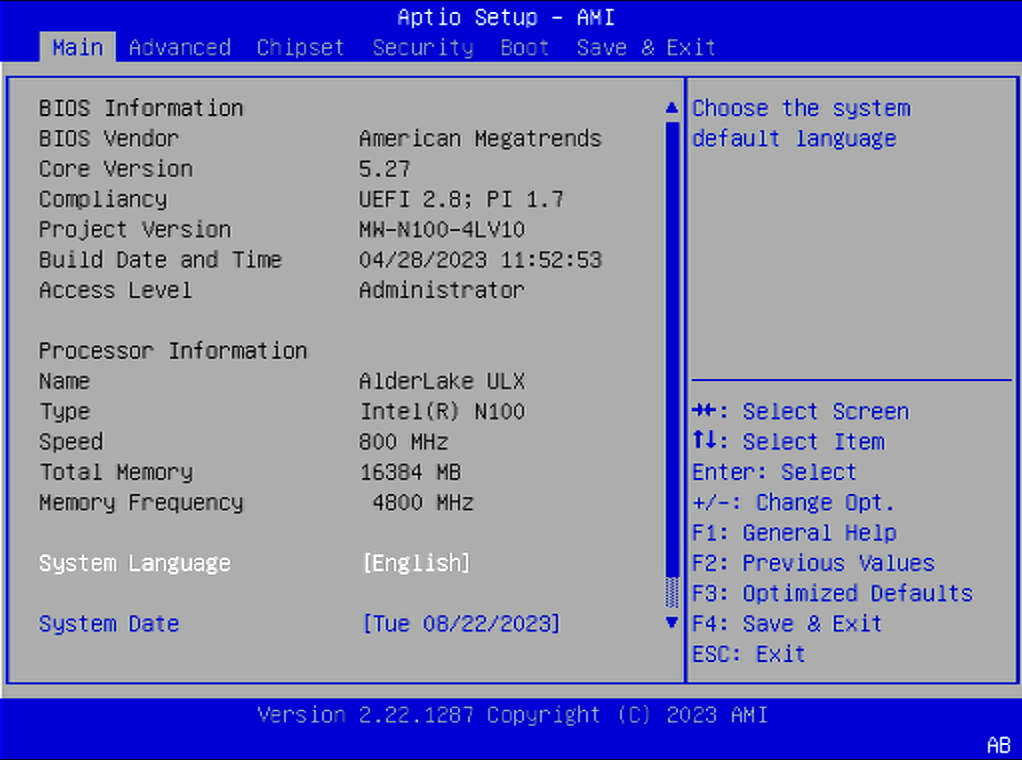Select the Boot tab
The height and width of the screenshot is (760, 1022).
tap(525, 48)
